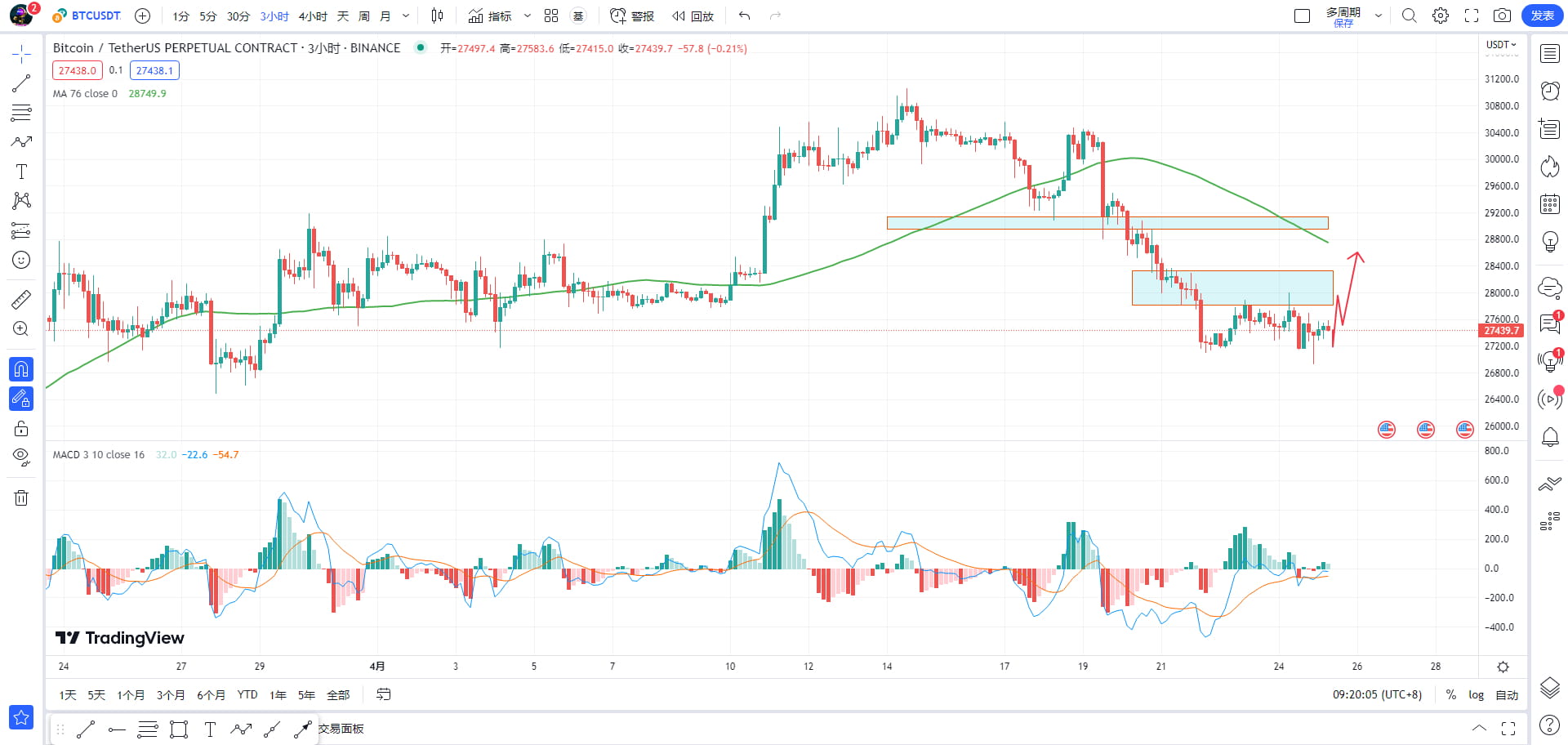This screenshot has height=745, width=1568.
Task: Open the 交易面板 trading panel tab
Action: 341,729
